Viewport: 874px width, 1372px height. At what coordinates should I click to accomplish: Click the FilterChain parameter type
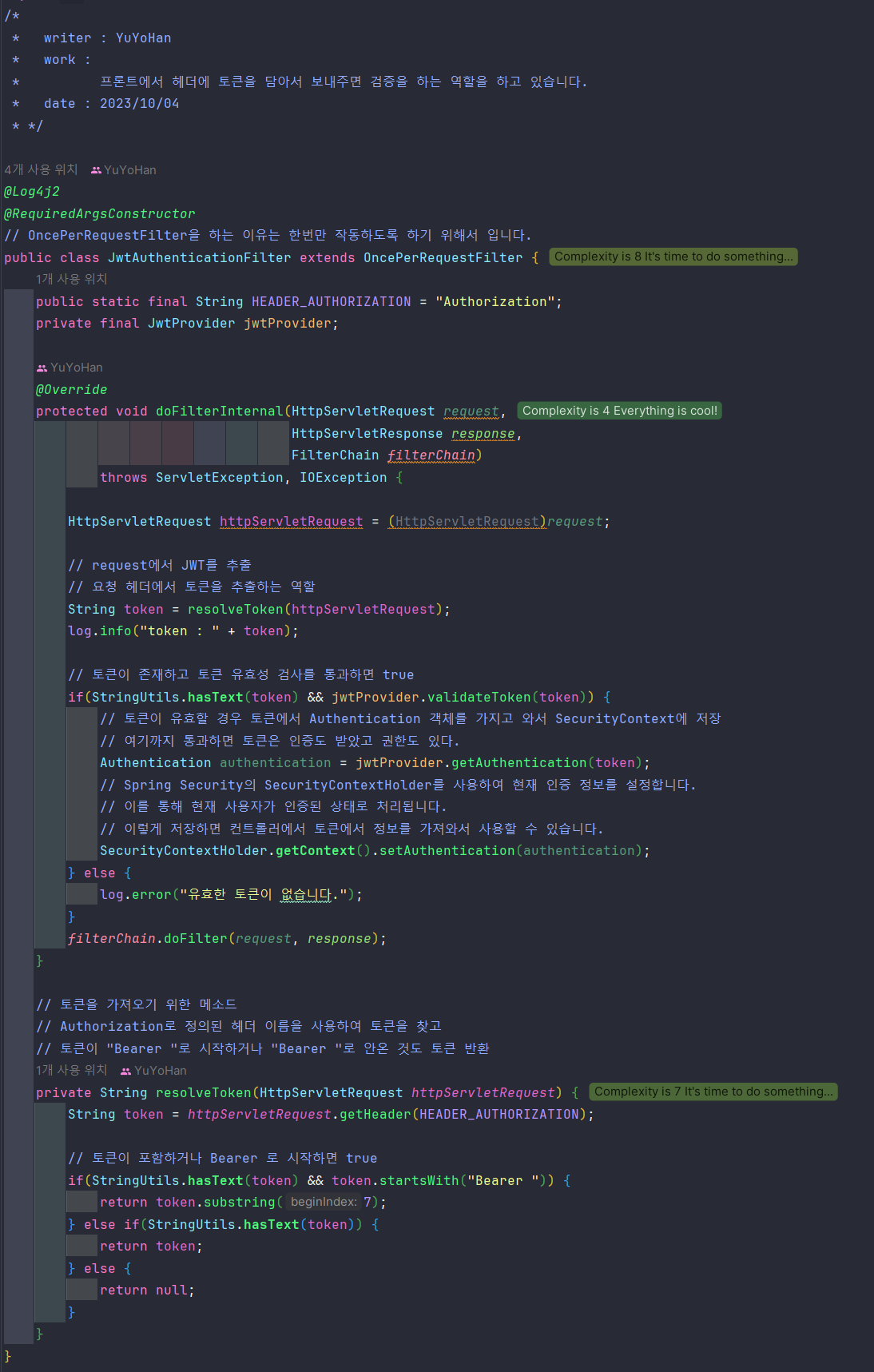(336, 455)
